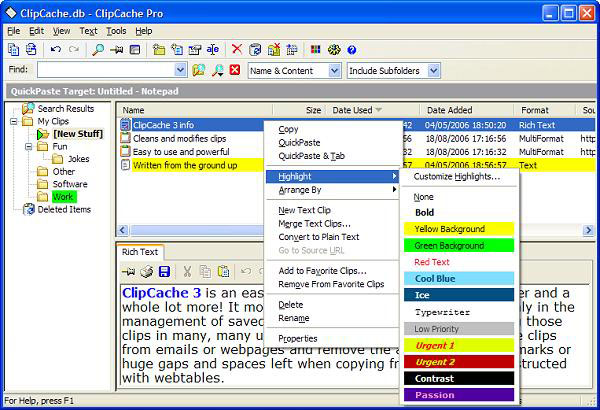
Task: Undo the last action
Action: click(x=56, y=49)
